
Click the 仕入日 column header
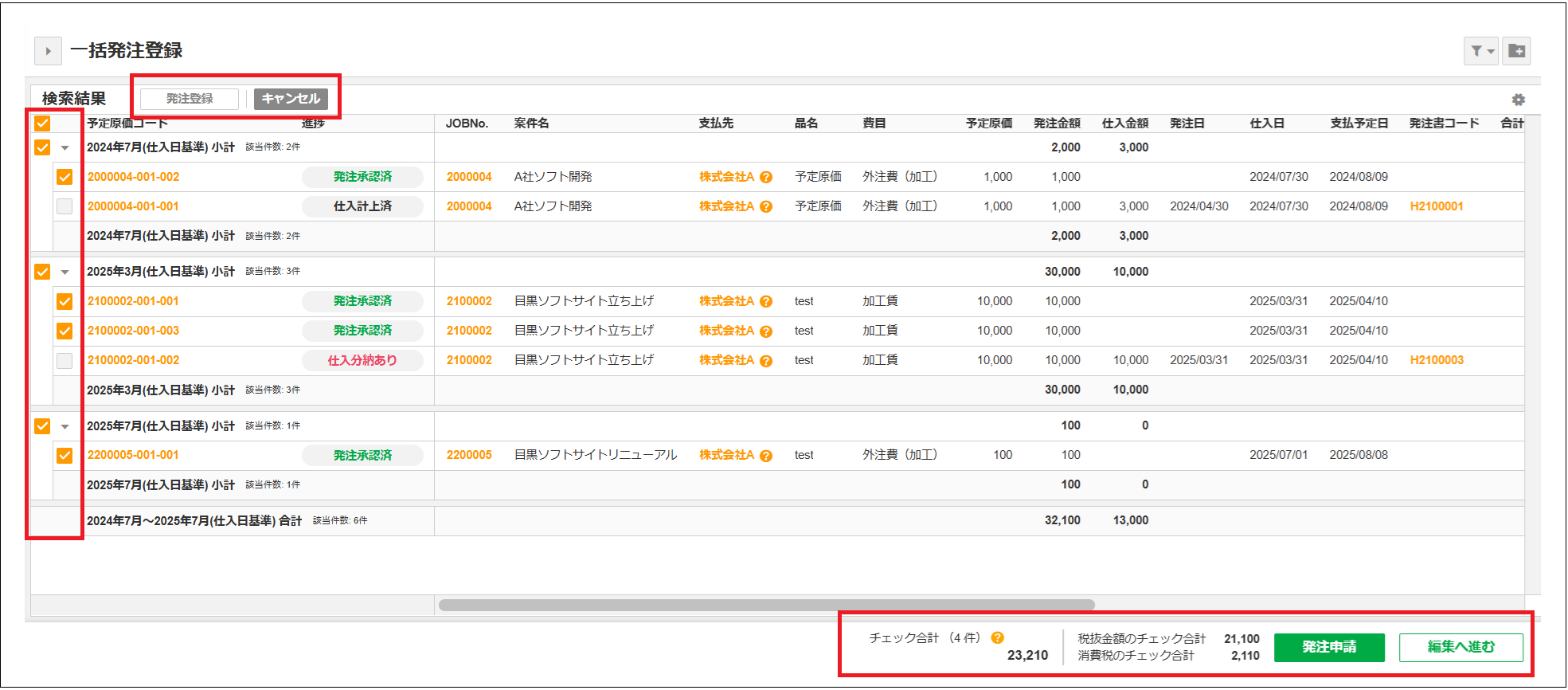(x=1266, y=123)
